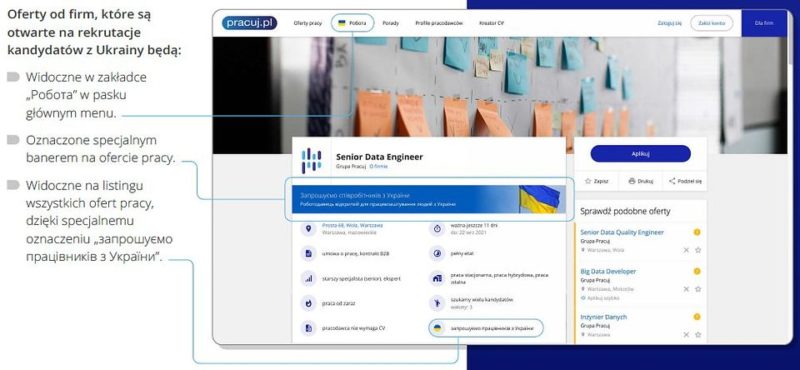Open Profile pracodawców in the menu
The height and width of the screenshot is (370, 800).
[x=439, y=23]
